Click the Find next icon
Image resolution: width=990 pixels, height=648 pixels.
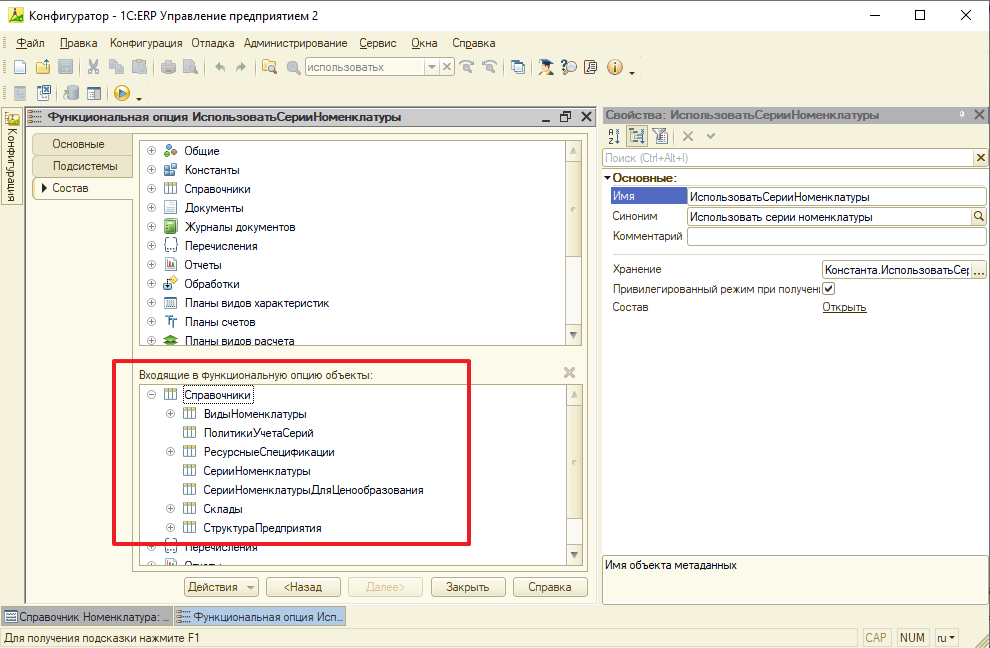point(467,67)
